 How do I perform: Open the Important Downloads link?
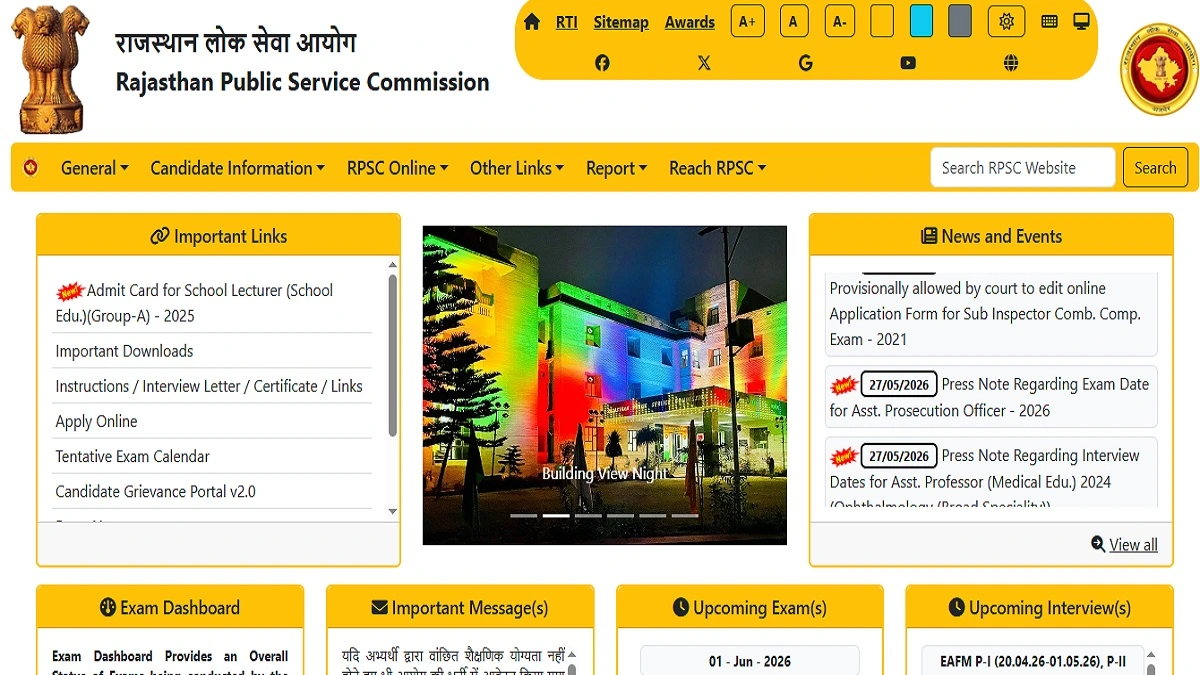point(124,351)
